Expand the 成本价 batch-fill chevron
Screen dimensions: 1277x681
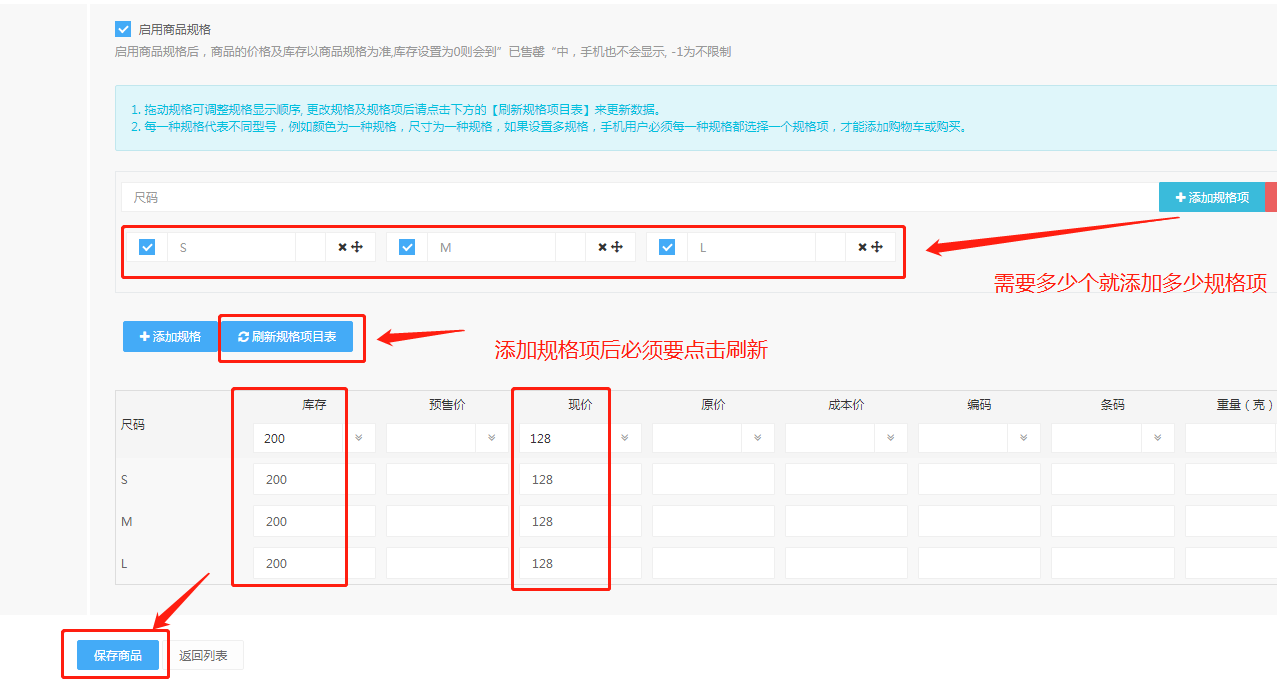coord(891,438)
